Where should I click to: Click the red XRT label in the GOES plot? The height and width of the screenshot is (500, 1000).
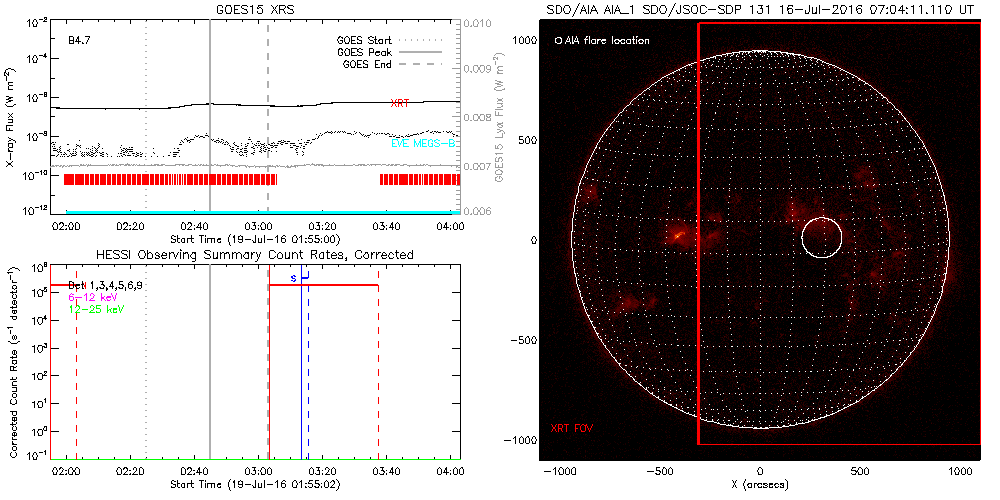click(x=399, y=104)
